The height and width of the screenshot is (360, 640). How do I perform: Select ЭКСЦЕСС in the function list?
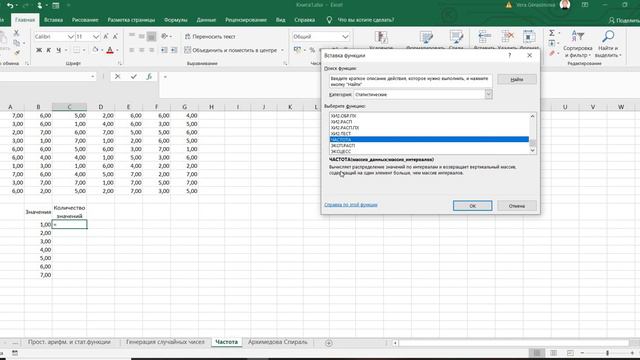click(x=429, y=151)
